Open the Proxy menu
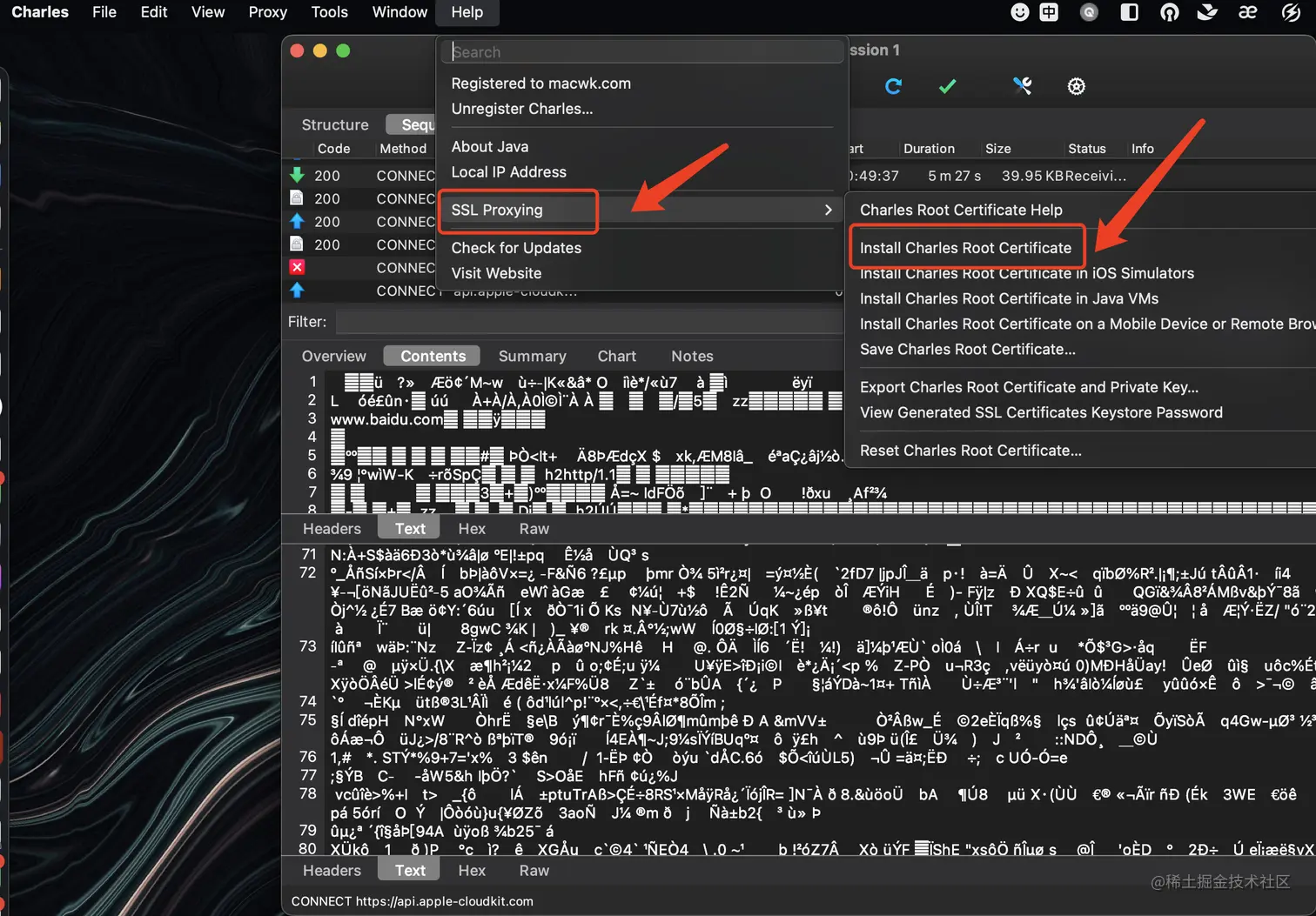Viewport: 1316px width, 916px height. tap(268, 12)
